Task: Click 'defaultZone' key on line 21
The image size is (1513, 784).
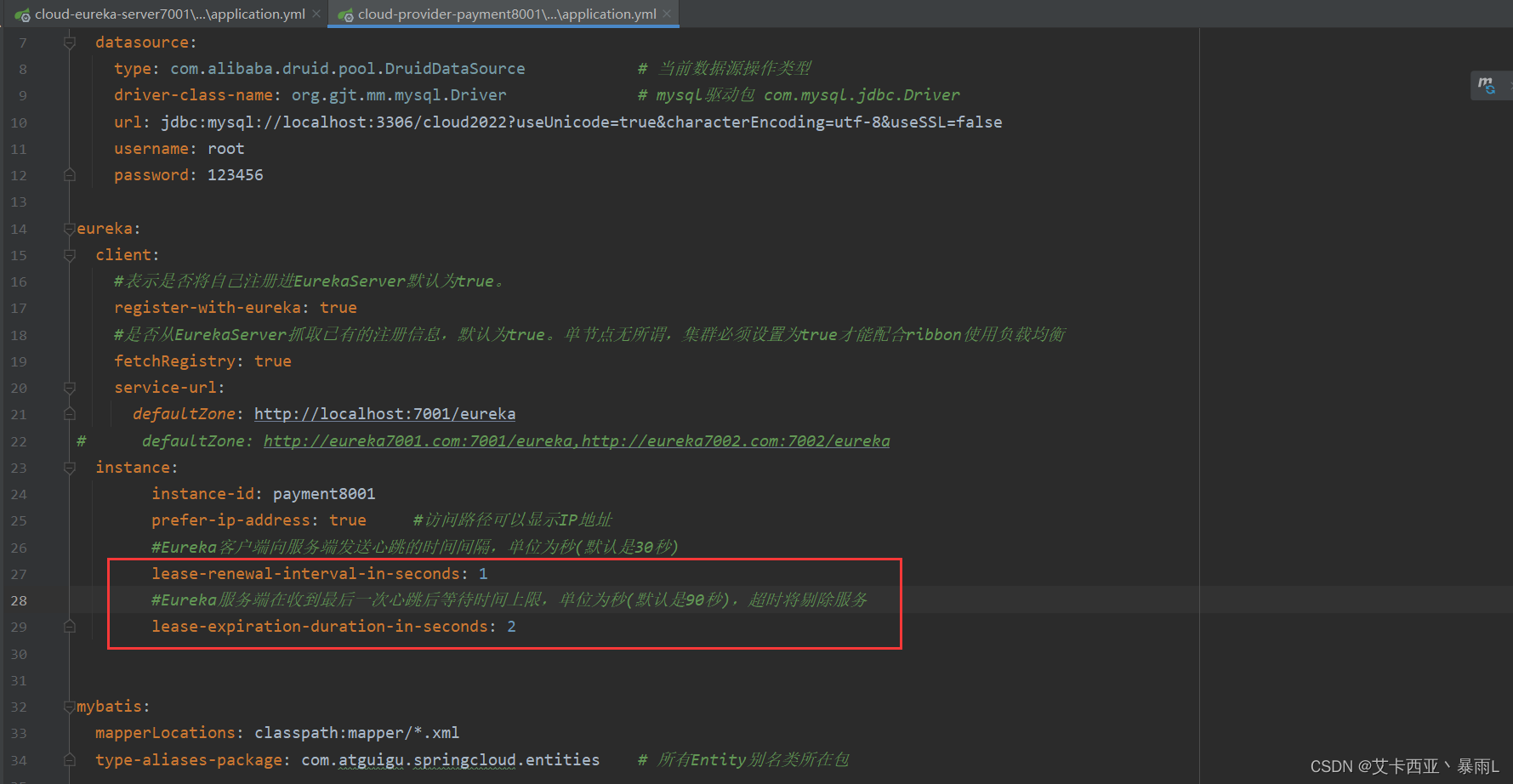Action: click(x=184, y=414)
